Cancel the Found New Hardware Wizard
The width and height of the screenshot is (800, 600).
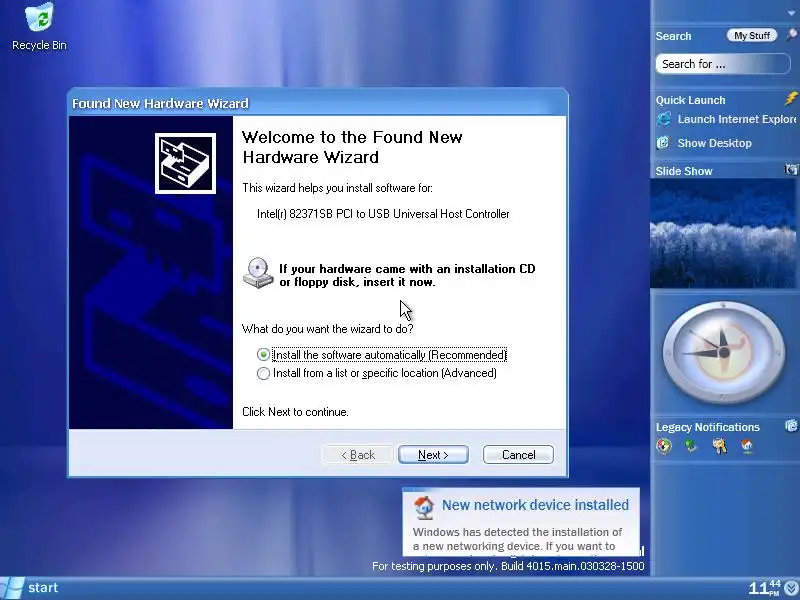coord(518,455)
